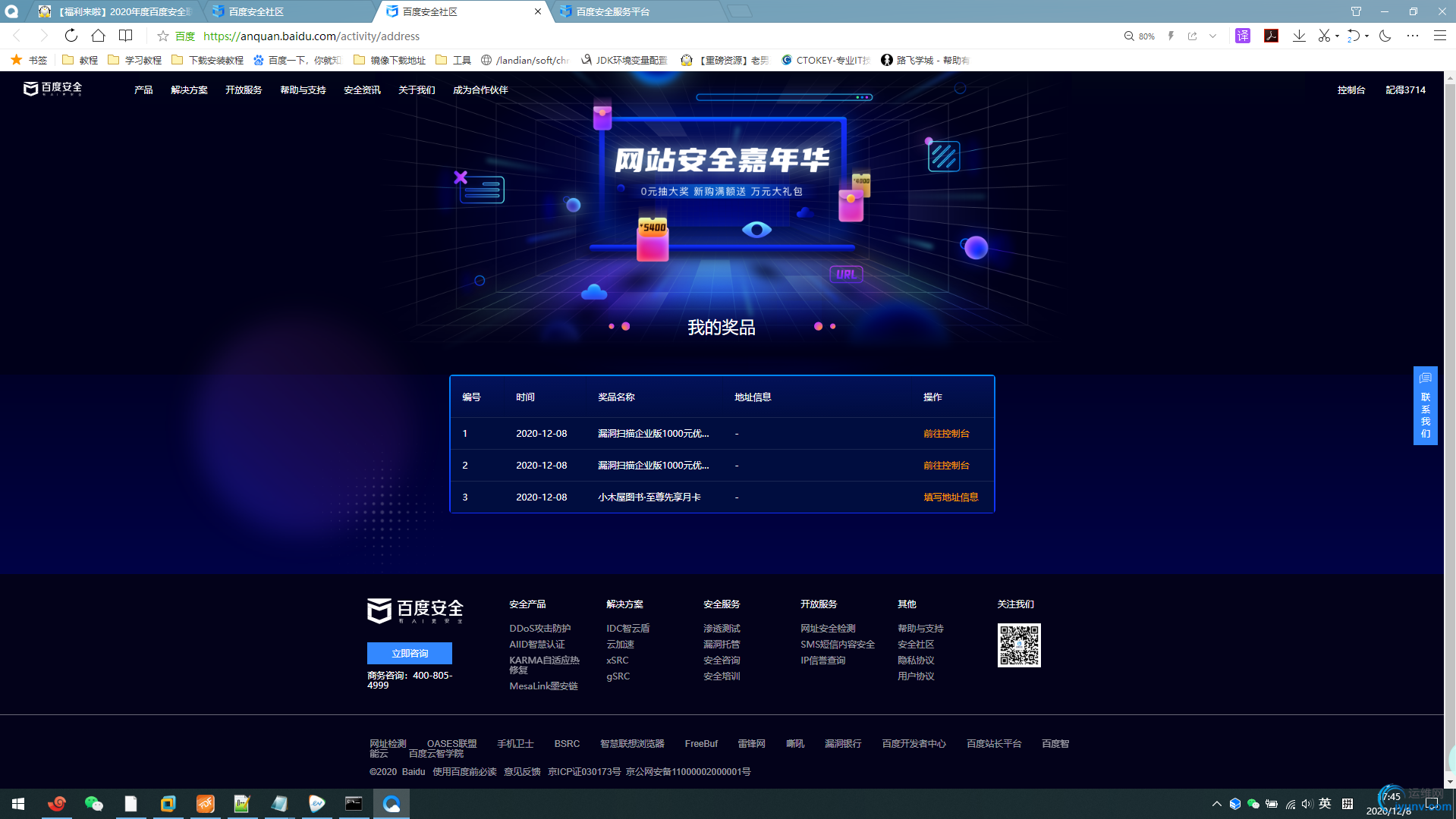Expand the address bar dropdown chevron
This screenshot has width=1456, height=819.
tap(1212, 36)
